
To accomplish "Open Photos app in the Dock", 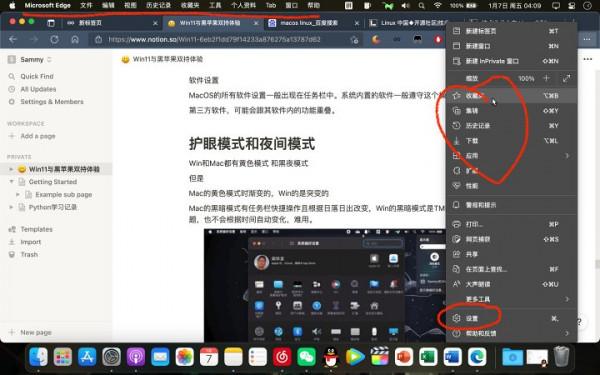I will pos(184,357).
